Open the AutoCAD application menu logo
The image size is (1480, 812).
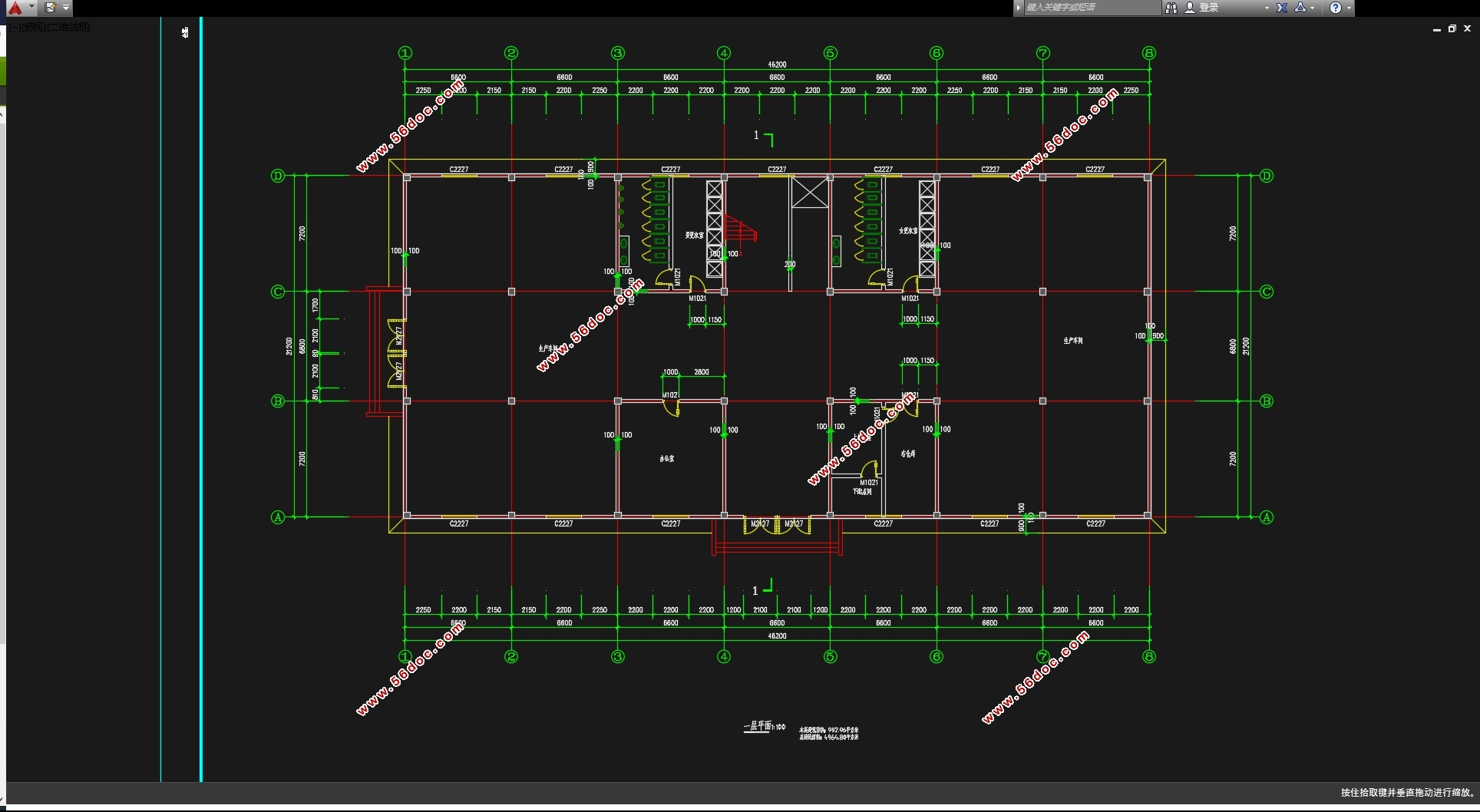[15, 8]
